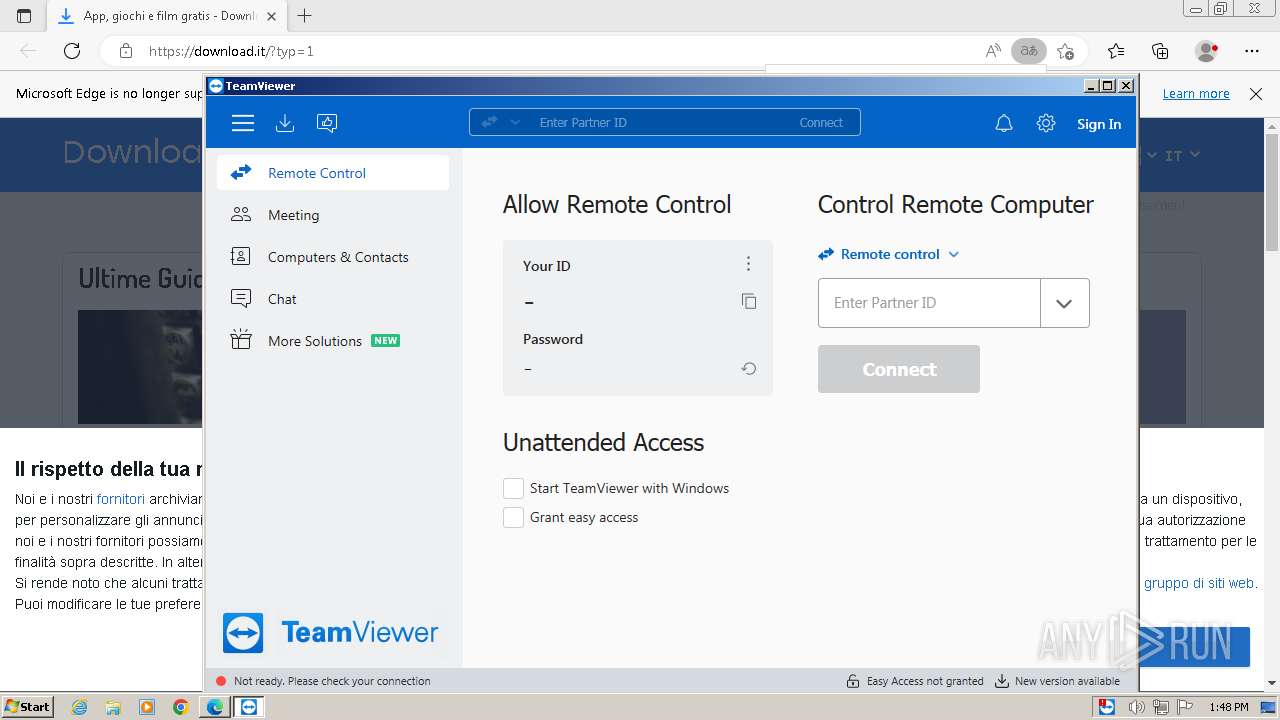Open the Edge profile avatar
The width and height of the screenshot is (1280, 720).
coord(1206,51)
